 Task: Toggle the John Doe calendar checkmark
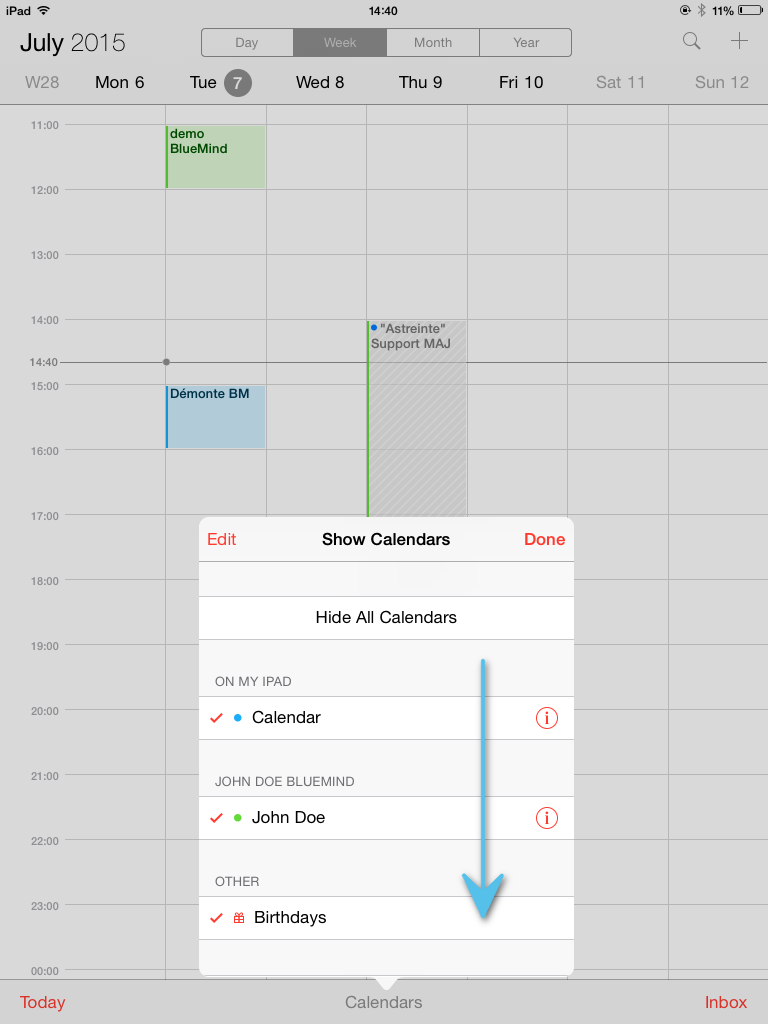coord(217,818)
